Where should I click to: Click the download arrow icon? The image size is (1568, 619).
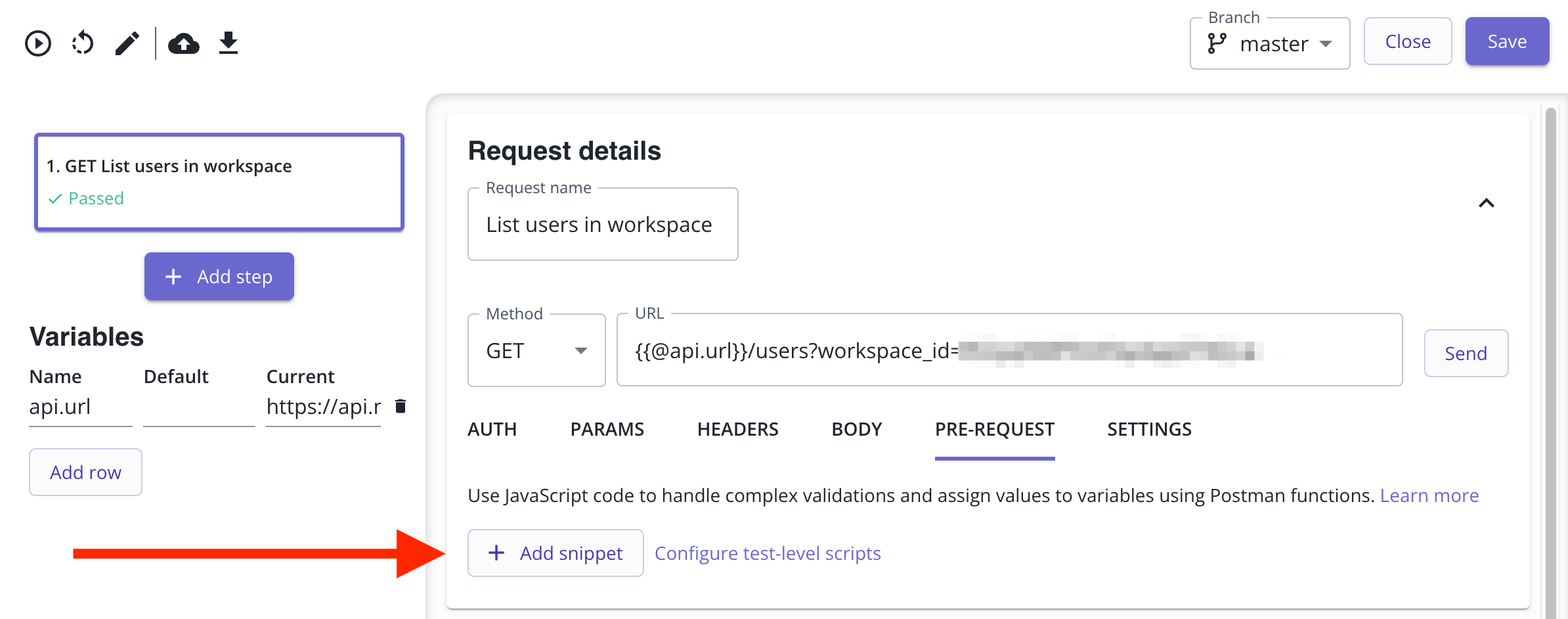pos(229,44)
